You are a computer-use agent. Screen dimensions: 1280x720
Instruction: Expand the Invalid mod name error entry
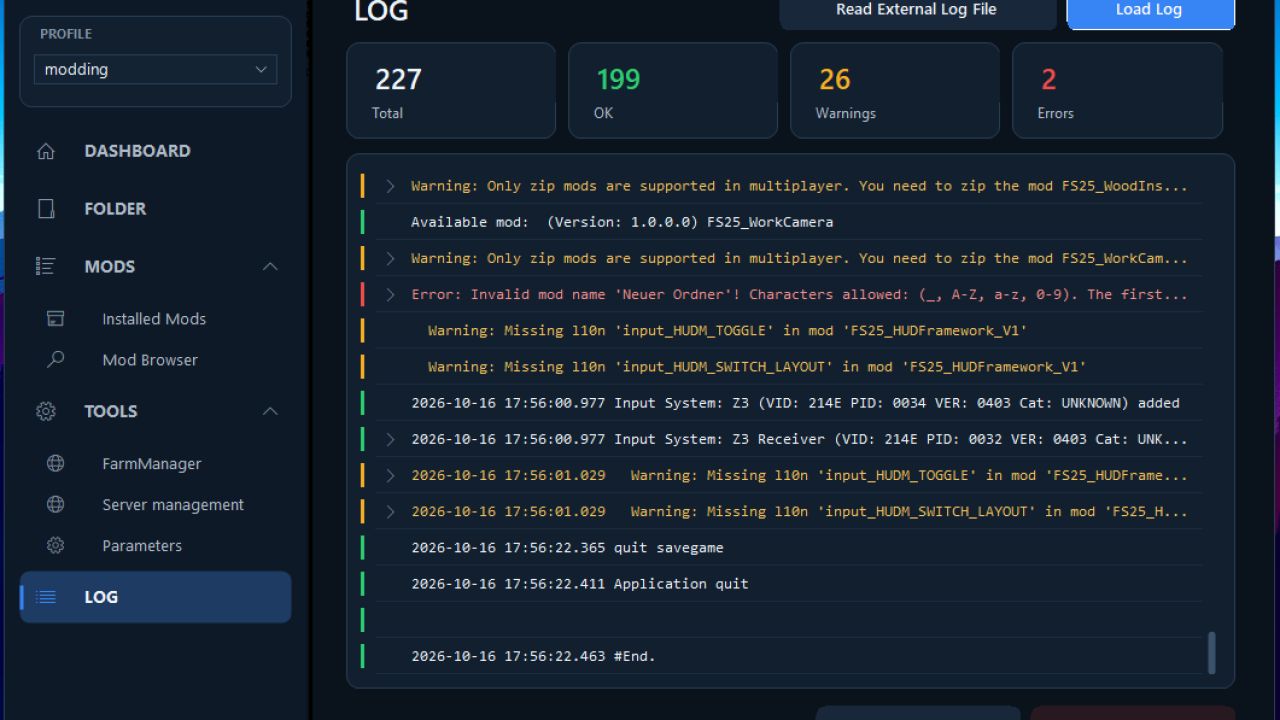[x=391, y=294]
